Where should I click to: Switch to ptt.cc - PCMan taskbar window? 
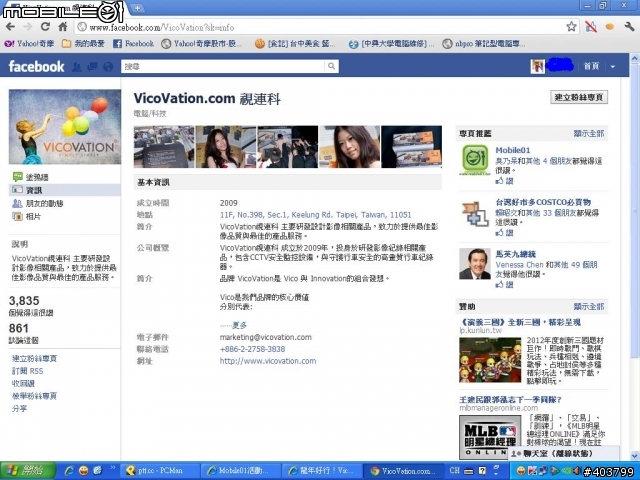pos(160,471)
